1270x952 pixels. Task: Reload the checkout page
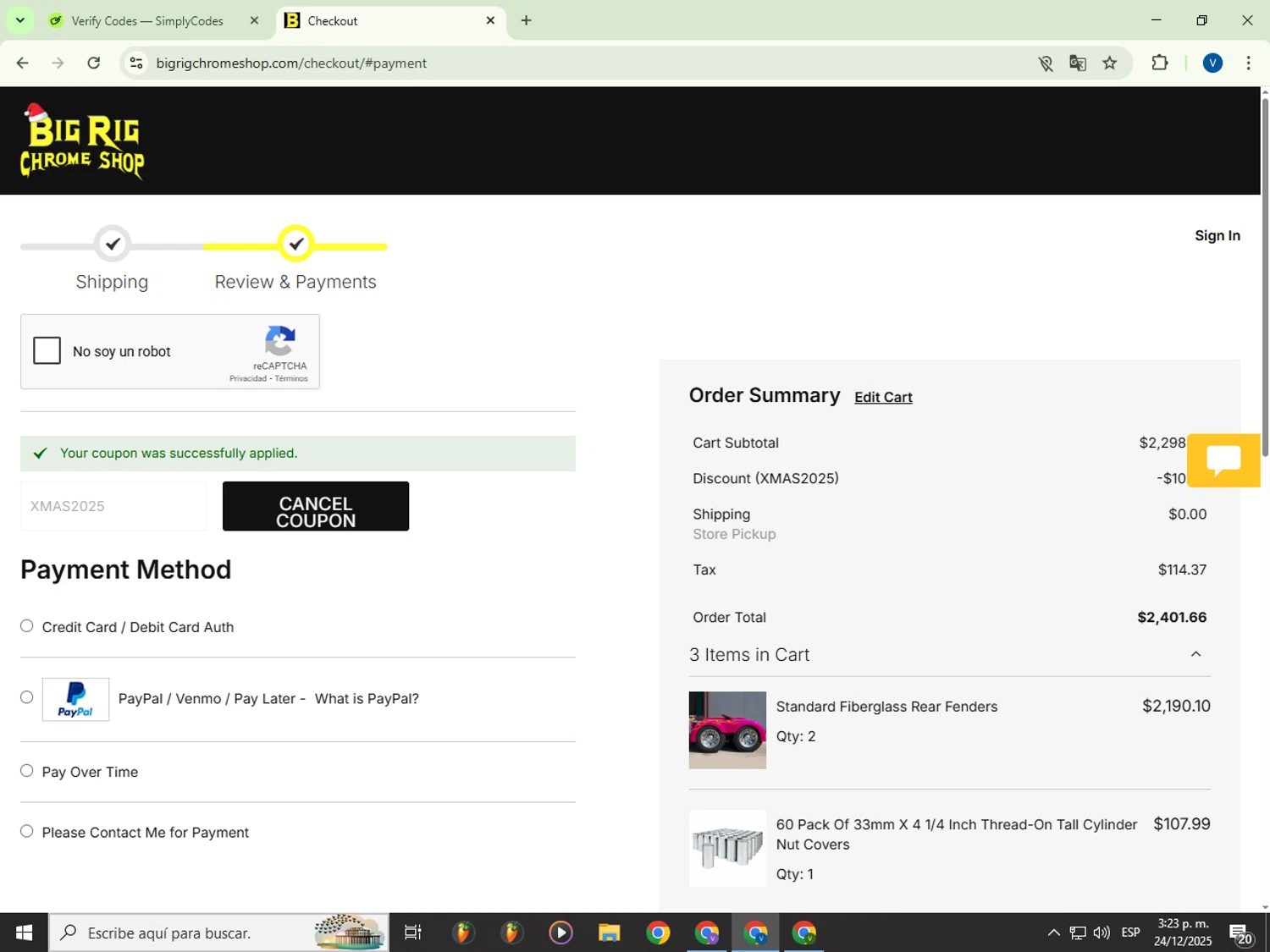tap(94, 63)
